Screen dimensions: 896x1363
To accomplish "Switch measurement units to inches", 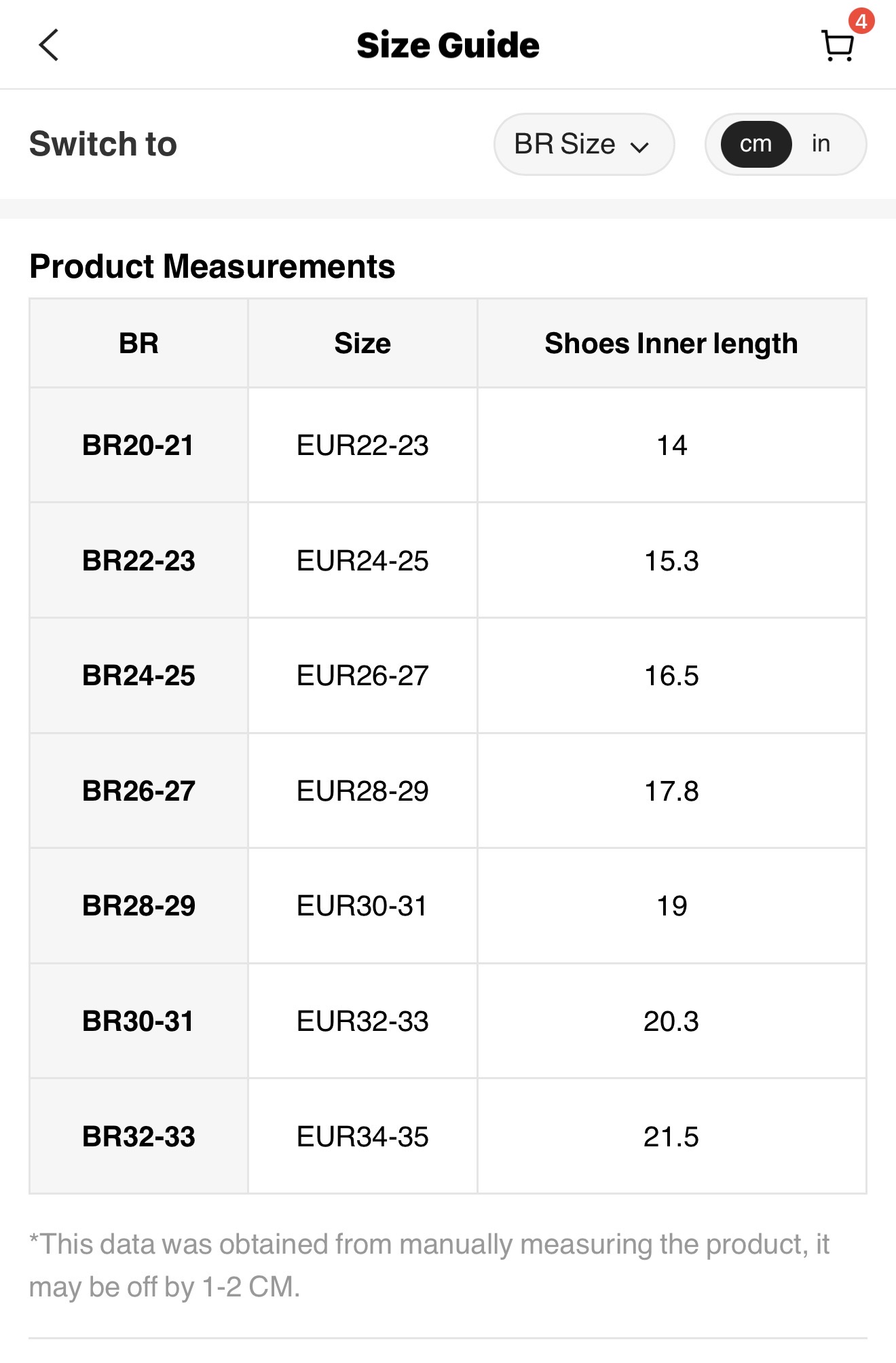I will point(821,144).
